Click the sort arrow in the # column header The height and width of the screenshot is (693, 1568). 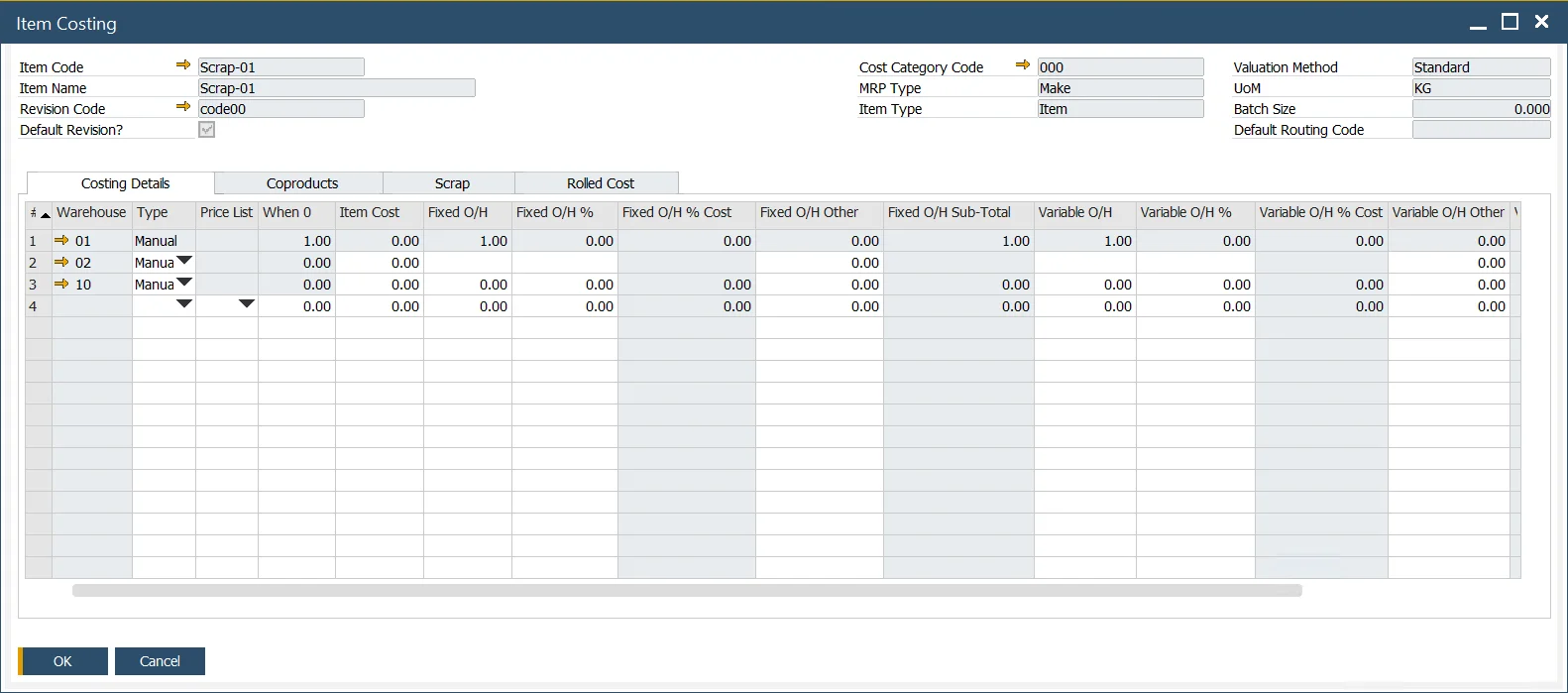pyautogui.click(x=45, y=214)
